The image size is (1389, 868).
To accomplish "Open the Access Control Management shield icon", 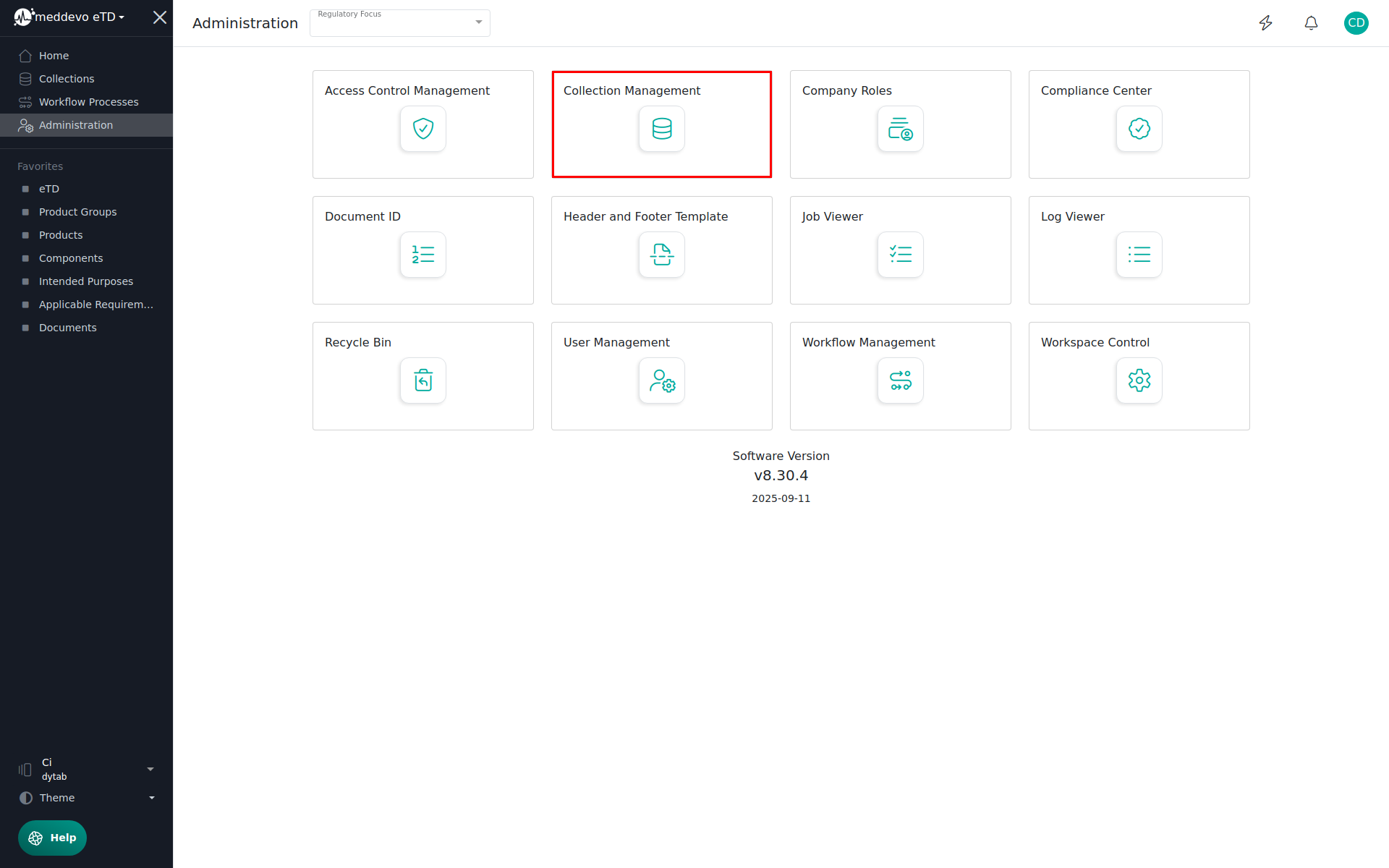I will 422,129.
